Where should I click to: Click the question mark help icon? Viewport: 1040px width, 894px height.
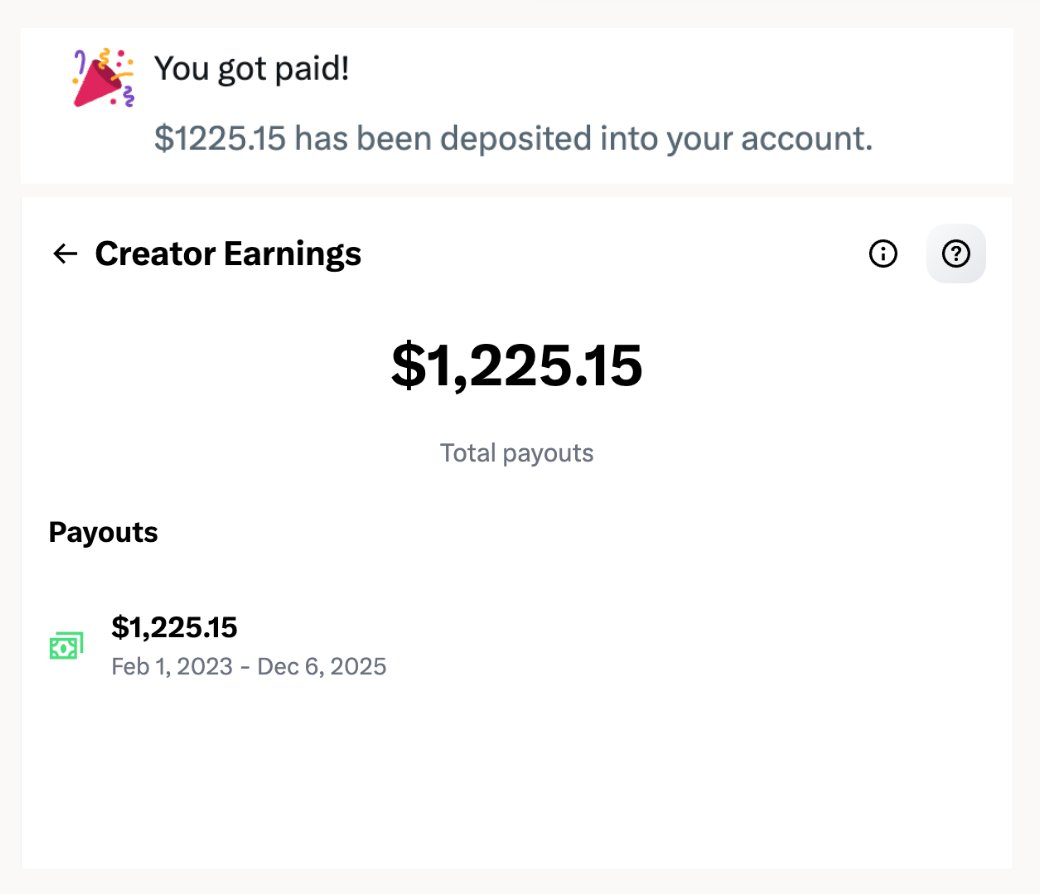956,254
